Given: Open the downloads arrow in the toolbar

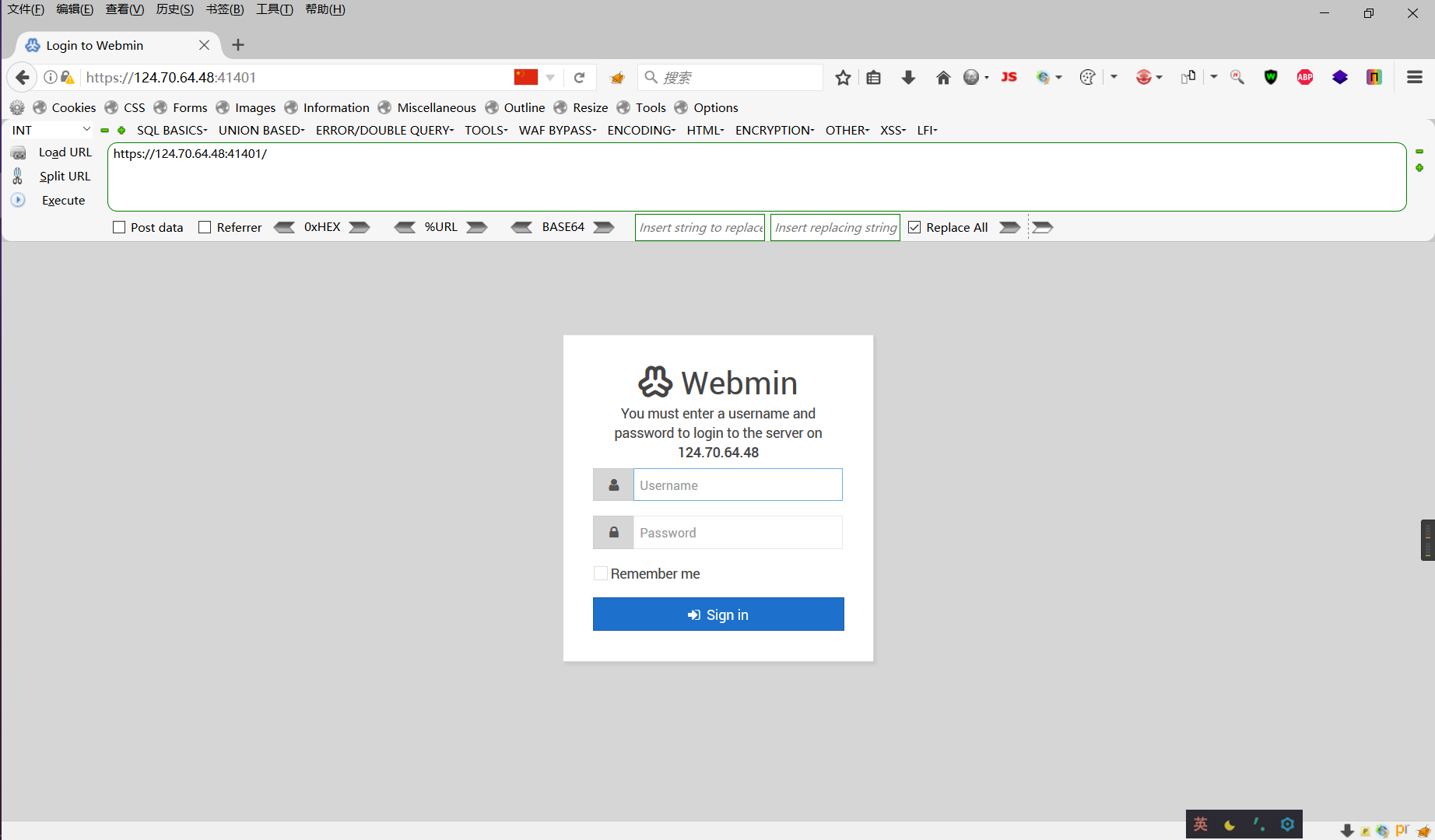Looking at the screenshot, I should pos(908,78).
